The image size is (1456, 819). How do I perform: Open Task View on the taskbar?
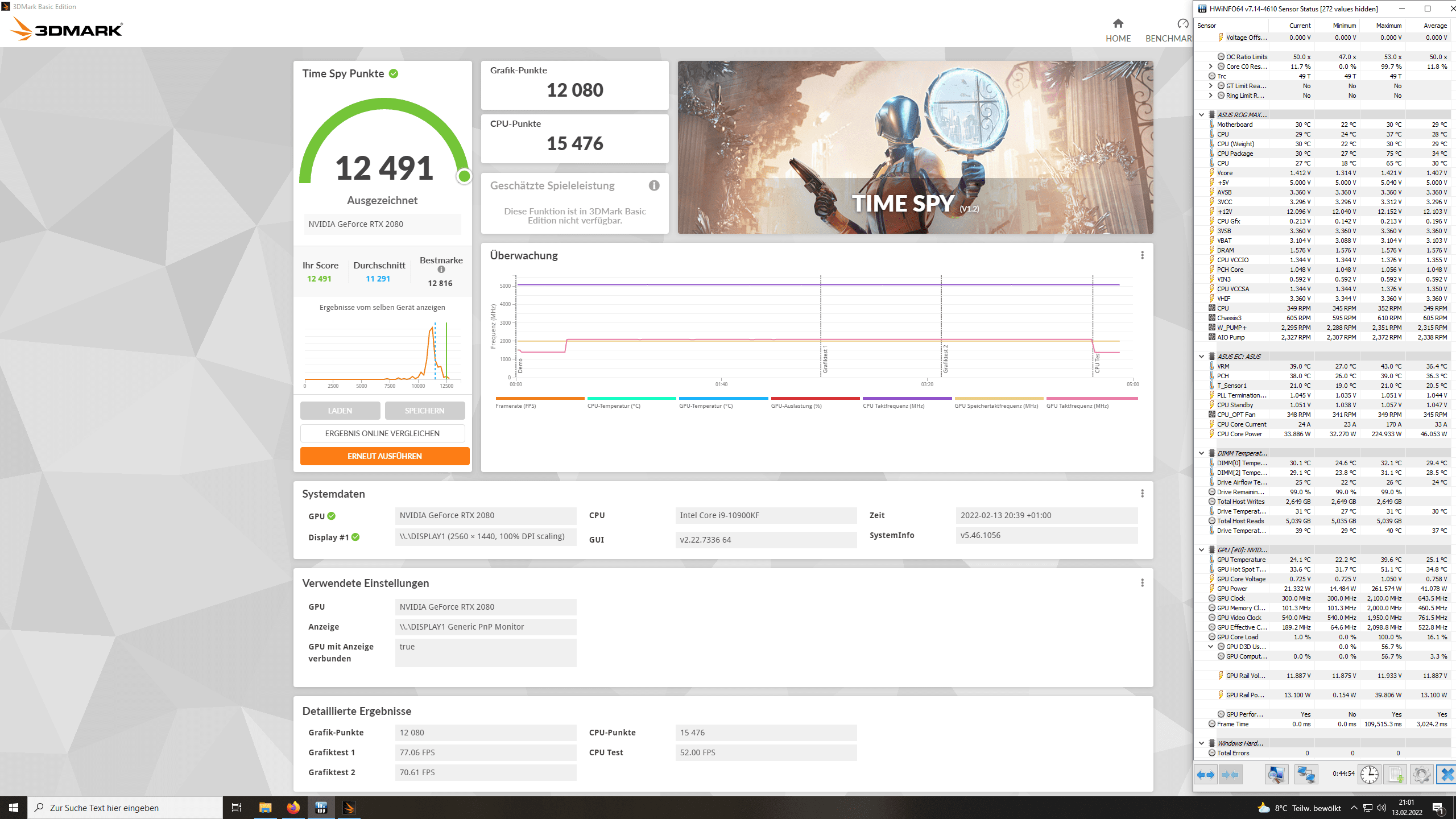[237, 808]
